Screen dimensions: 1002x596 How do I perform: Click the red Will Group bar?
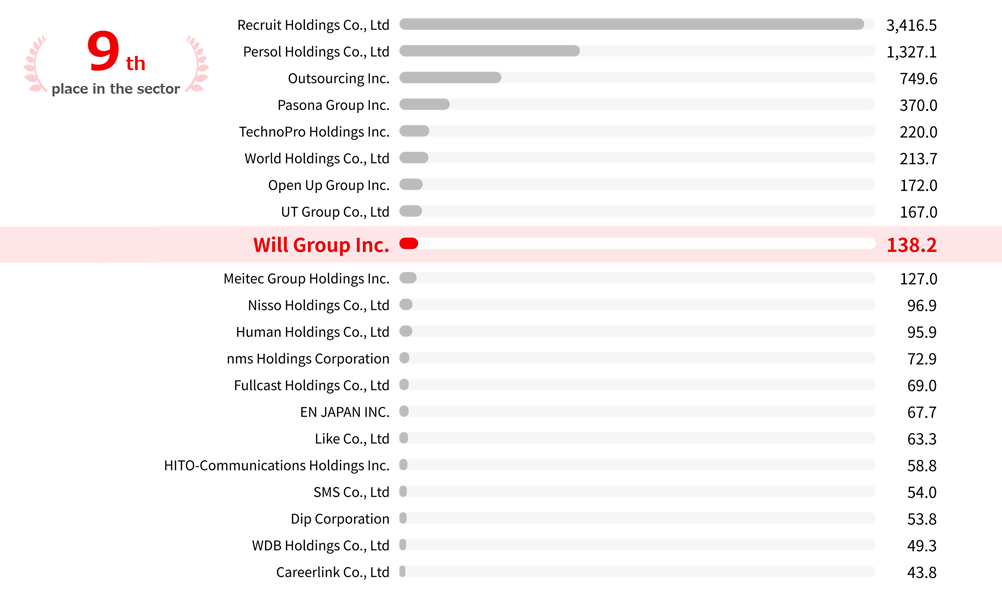[x=409, y=243]
